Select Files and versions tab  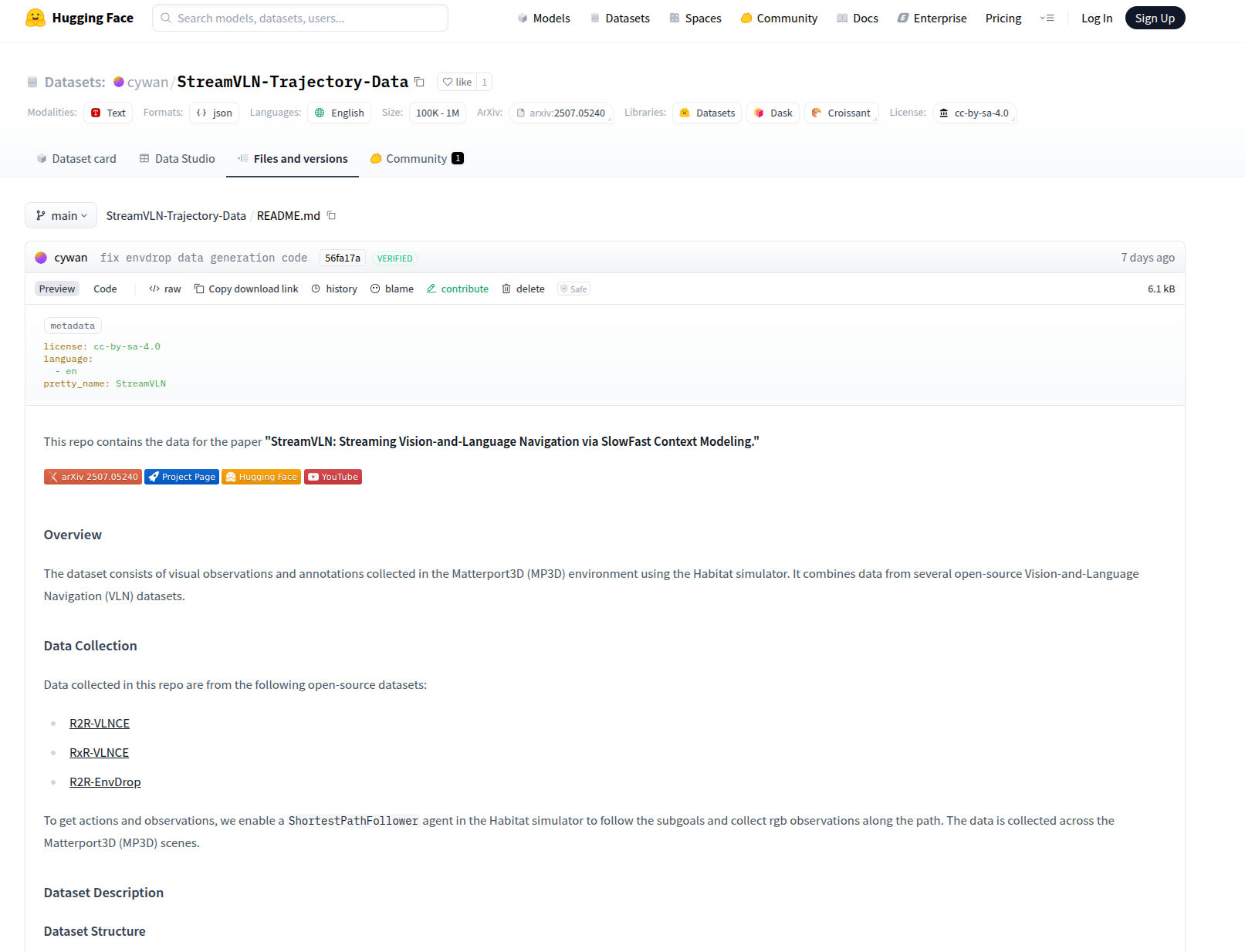coord(293,158)
